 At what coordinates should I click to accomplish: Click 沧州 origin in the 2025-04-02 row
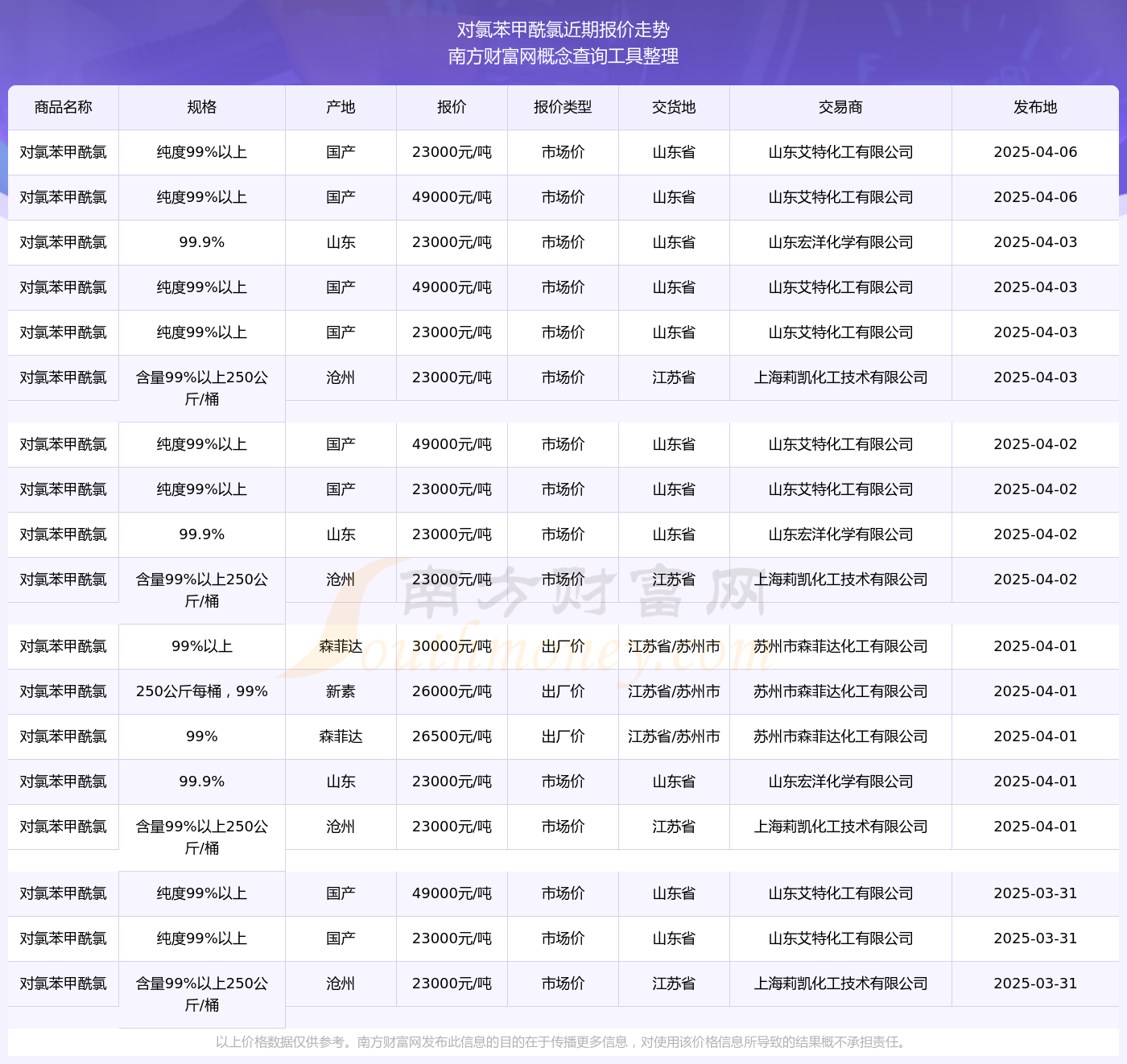pyautogui.click(x=341, y=579)
